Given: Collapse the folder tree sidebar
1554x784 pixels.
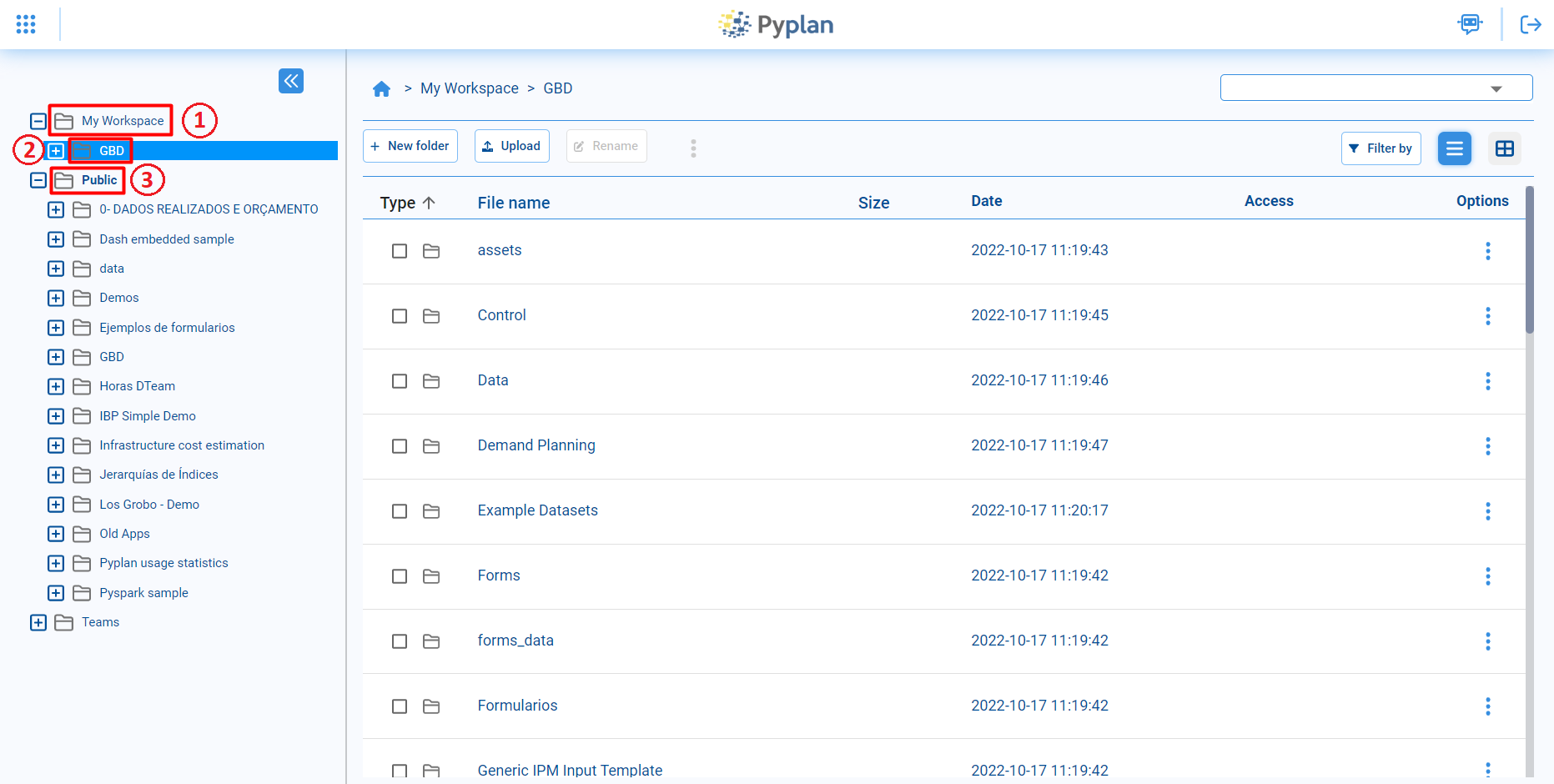Looking at the screenshot, I should [x=291, y=81].
